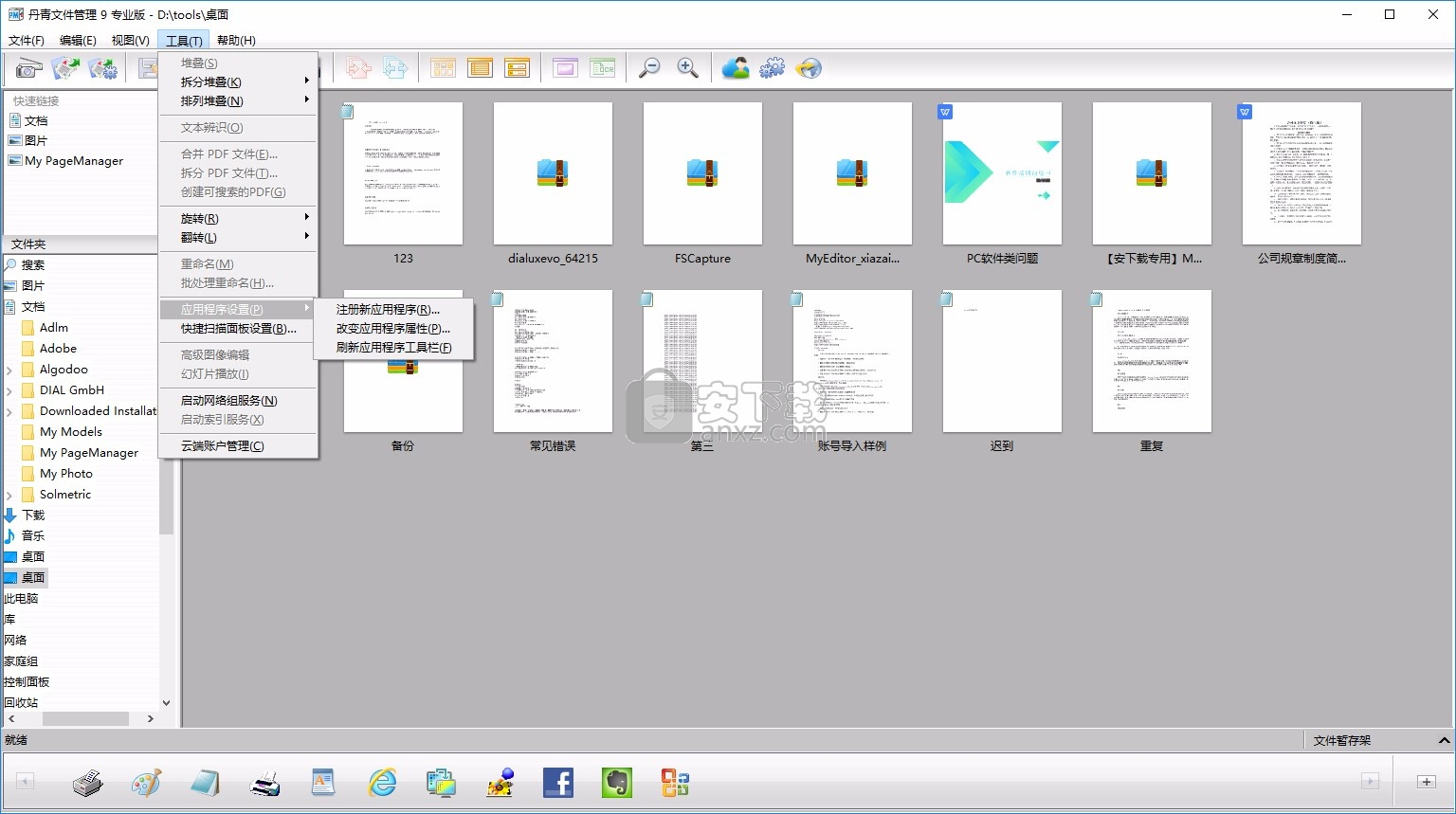The image size is (1456, 814).
Task: Switch to list view icon
Action: coord(480,68)
